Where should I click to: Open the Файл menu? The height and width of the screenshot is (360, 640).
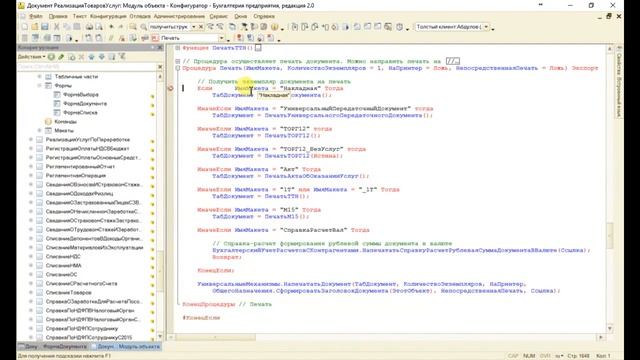click(36, 16)
